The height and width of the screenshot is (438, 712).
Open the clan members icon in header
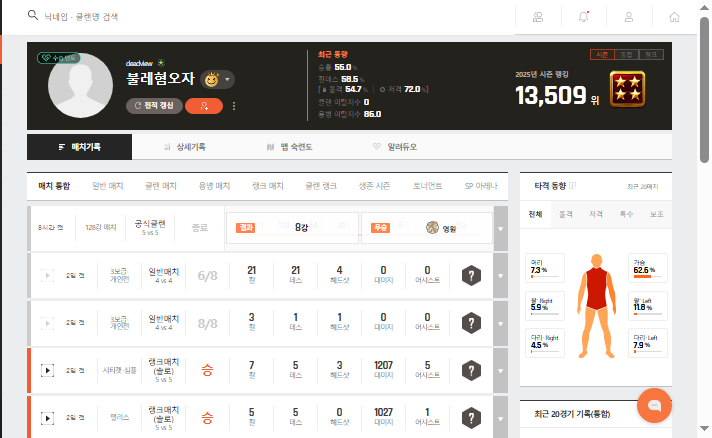coord(539,17)
